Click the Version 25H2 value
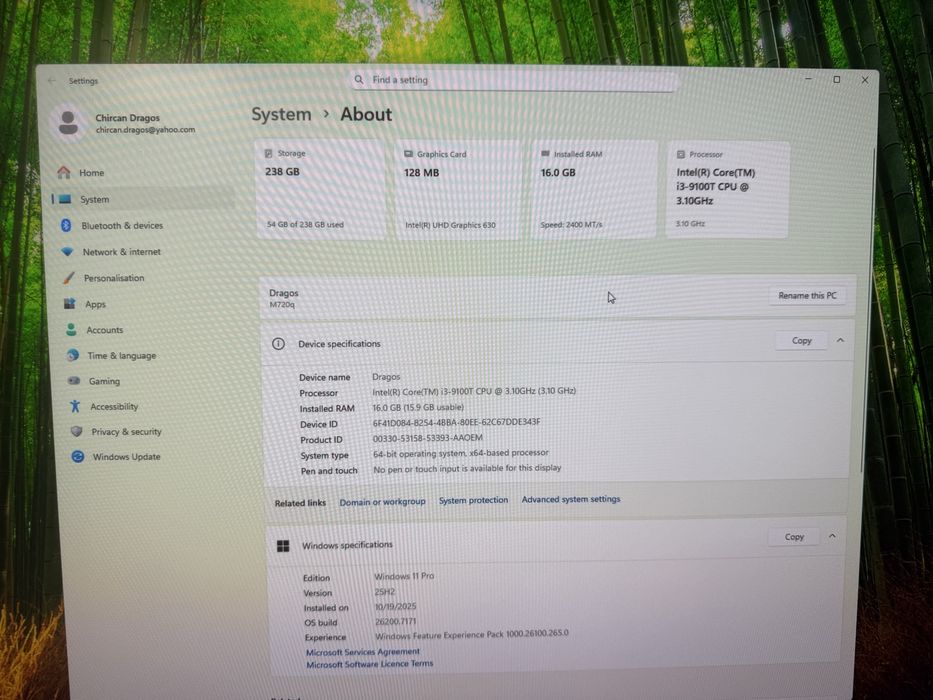Viewport: 933px width, 700px height. tap(384, 592)
